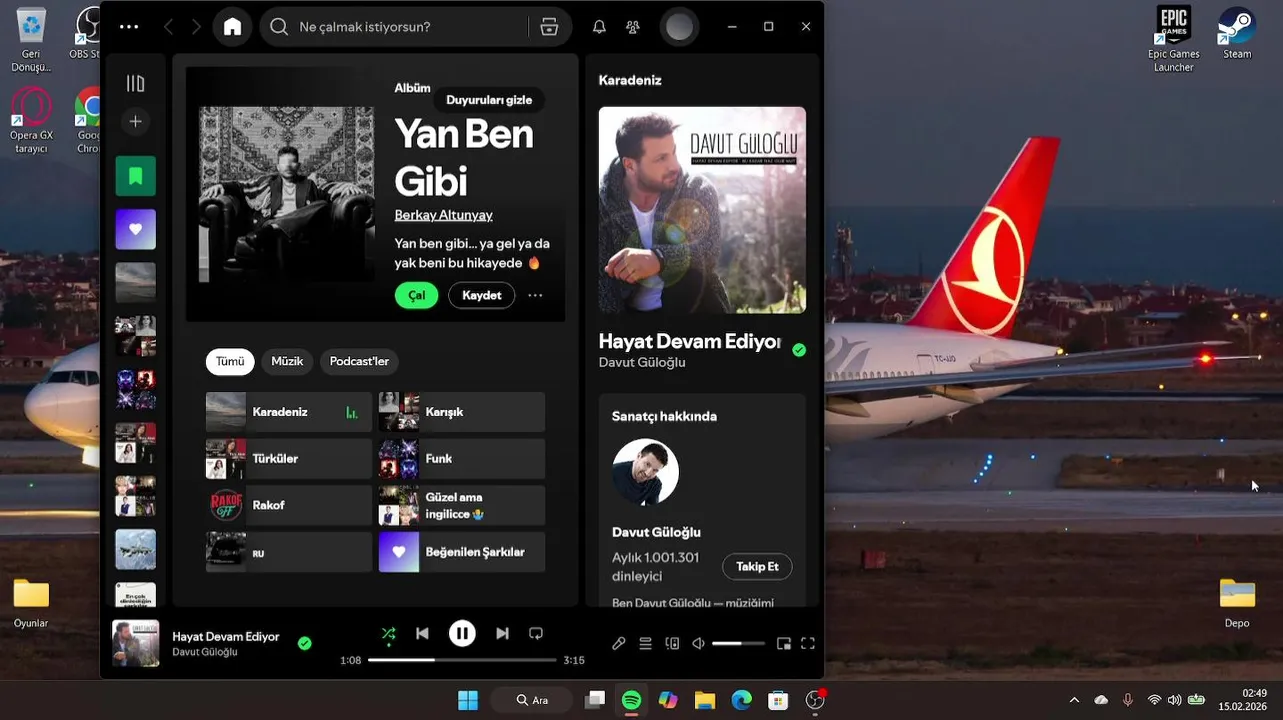This screenshot has width=1283, height=720.
Task: Play the album with green Çal button
Action: [416, 295]
